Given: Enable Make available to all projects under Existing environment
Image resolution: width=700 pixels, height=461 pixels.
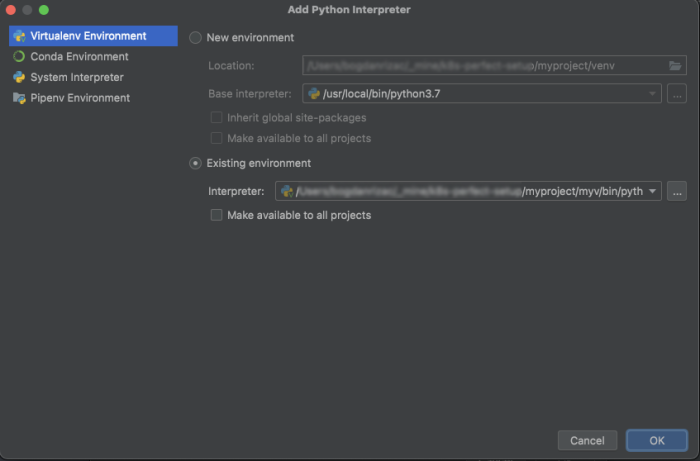Looking at the screenshot, I should 217,215.
